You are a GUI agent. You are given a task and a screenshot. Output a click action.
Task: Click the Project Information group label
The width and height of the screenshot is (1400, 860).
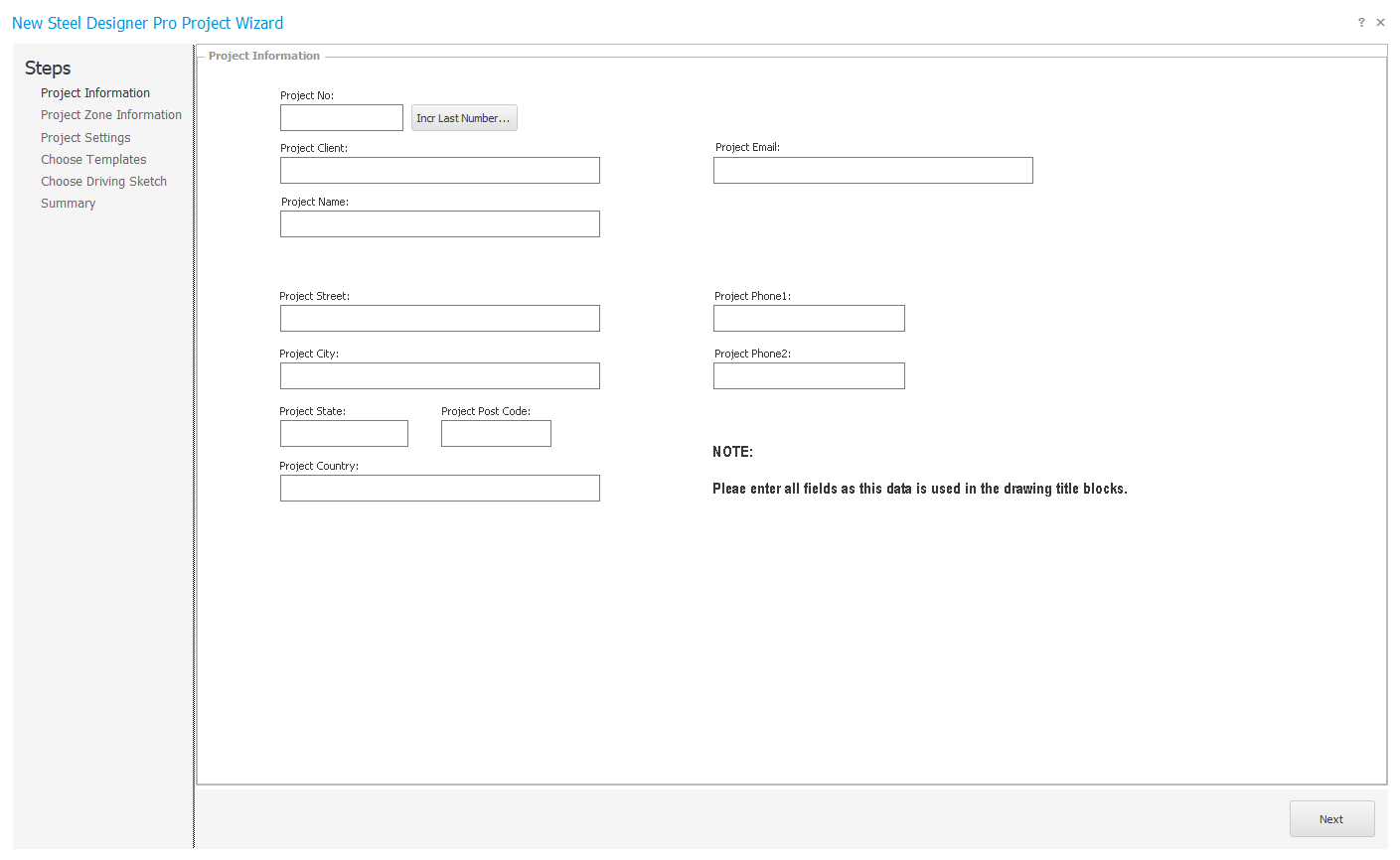click(264, 56)
